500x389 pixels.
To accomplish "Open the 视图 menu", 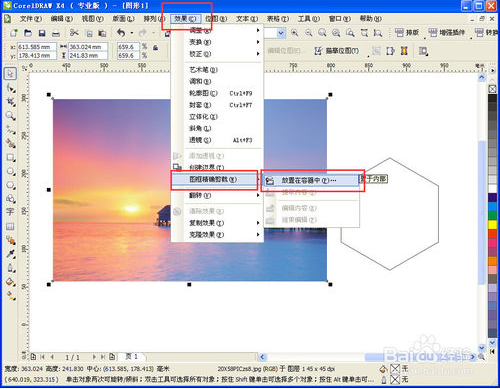I will tap(93, 19).
